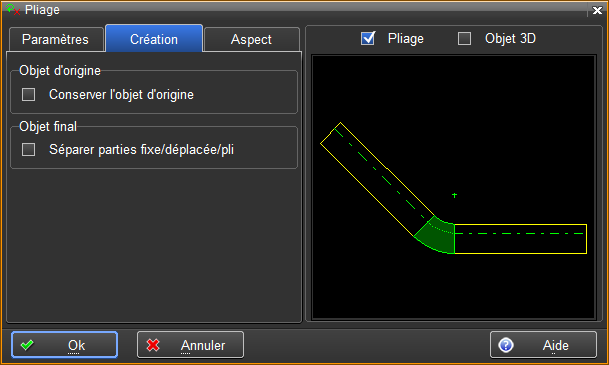Click the blue question mark help icon

pyautogui.click(x=506, y=345)
